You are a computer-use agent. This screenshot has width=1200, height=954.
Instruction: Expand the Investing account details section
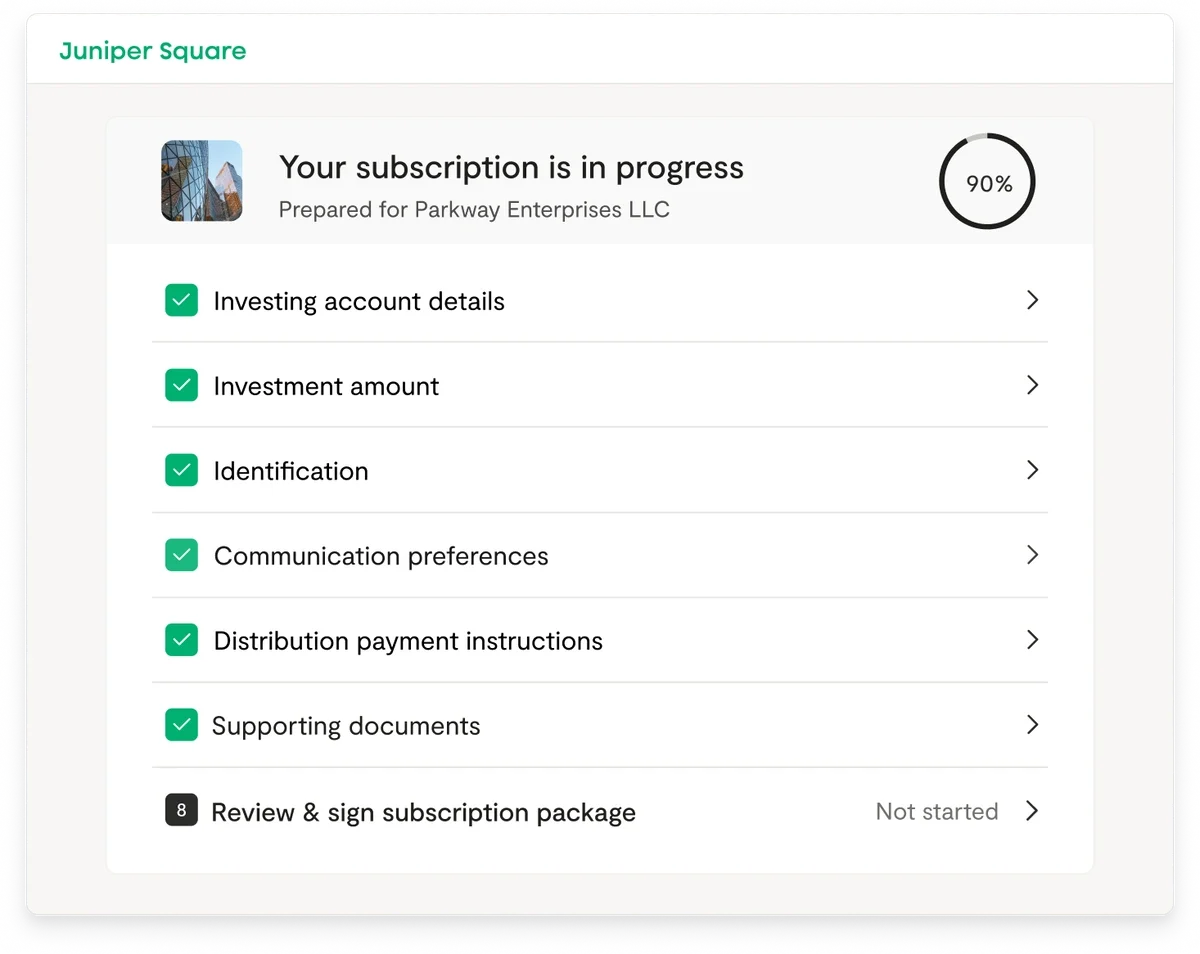tap(1032, 300)
